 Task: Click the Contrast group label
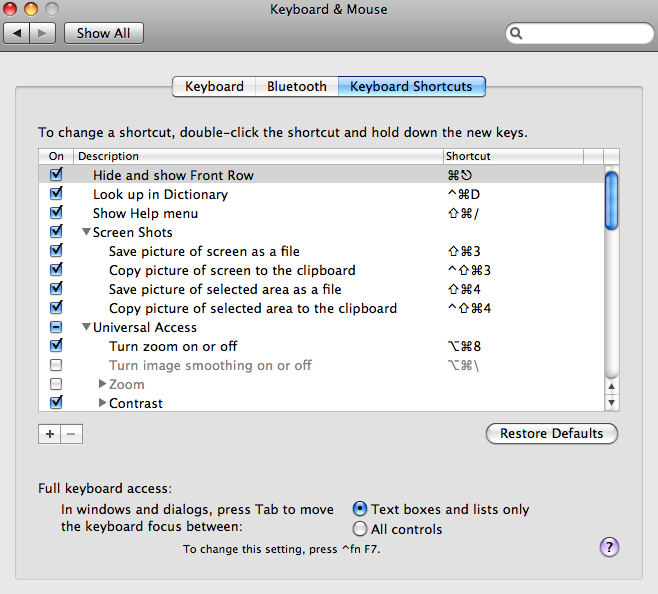tap(136, 403)
